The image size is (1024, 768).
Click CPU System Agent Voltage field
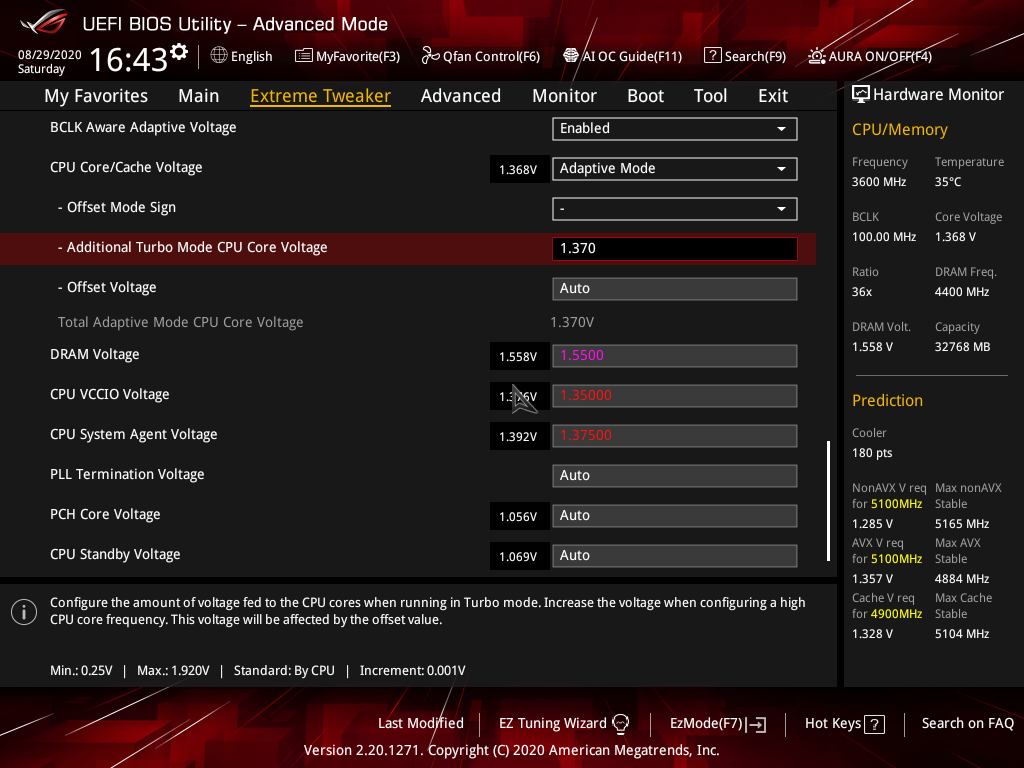(675, 436)
